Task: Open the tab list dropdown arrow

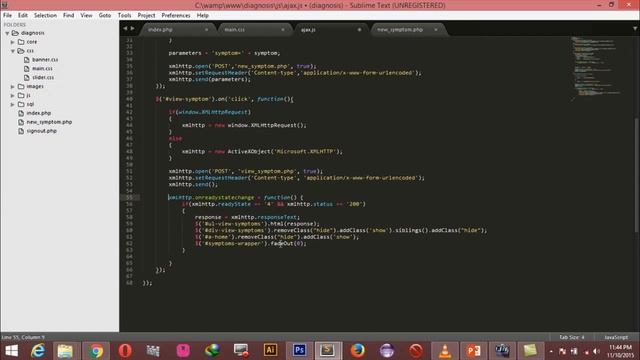Action: click(x=635, y=28)
